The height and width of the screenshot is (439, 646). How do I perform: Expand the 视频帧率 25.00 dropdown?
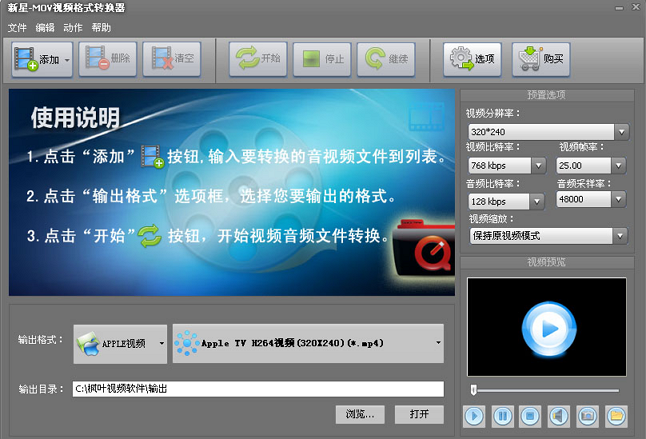click(x=618, y=166)
